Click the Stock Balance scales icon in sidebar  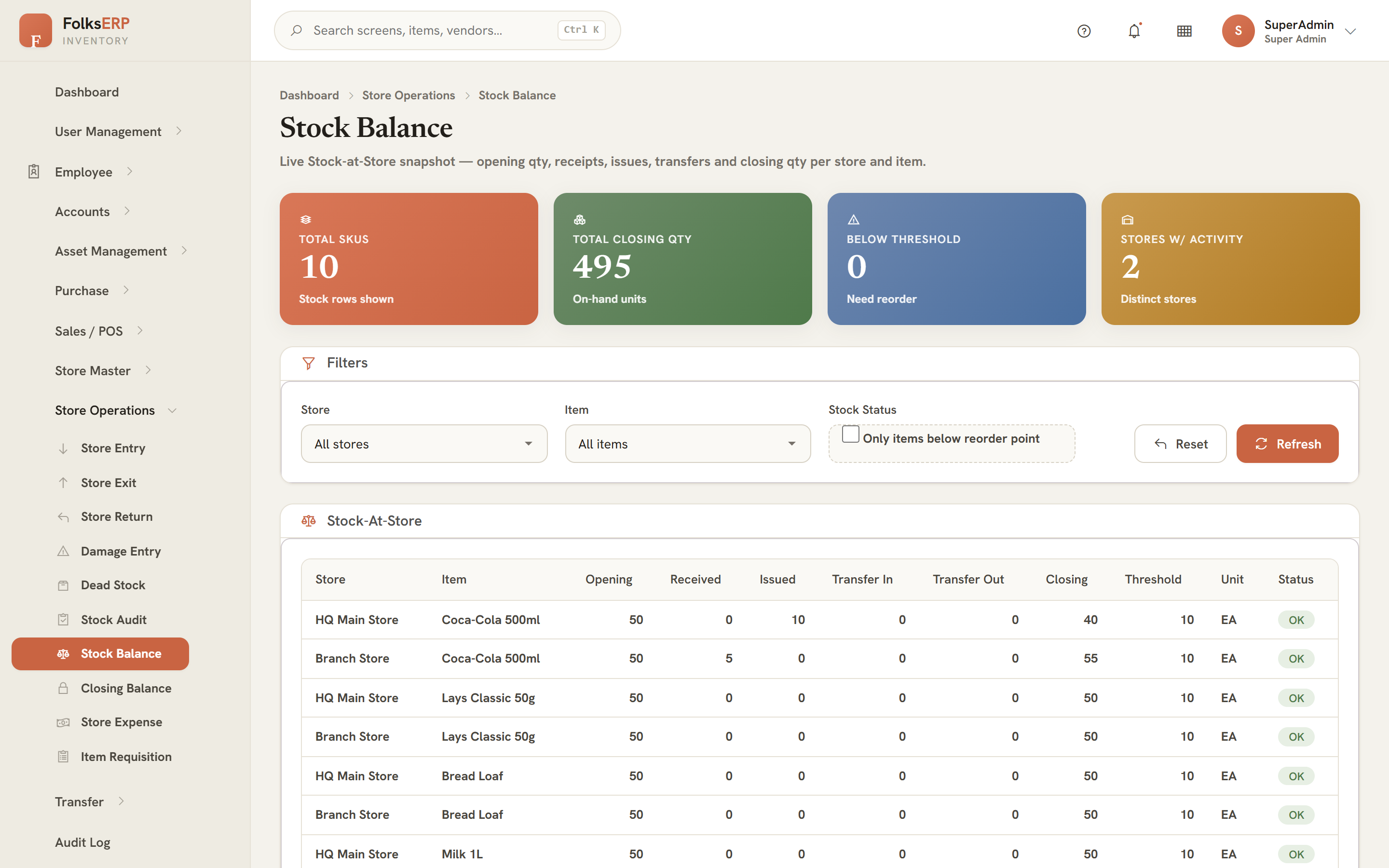(x=63, y=654)
